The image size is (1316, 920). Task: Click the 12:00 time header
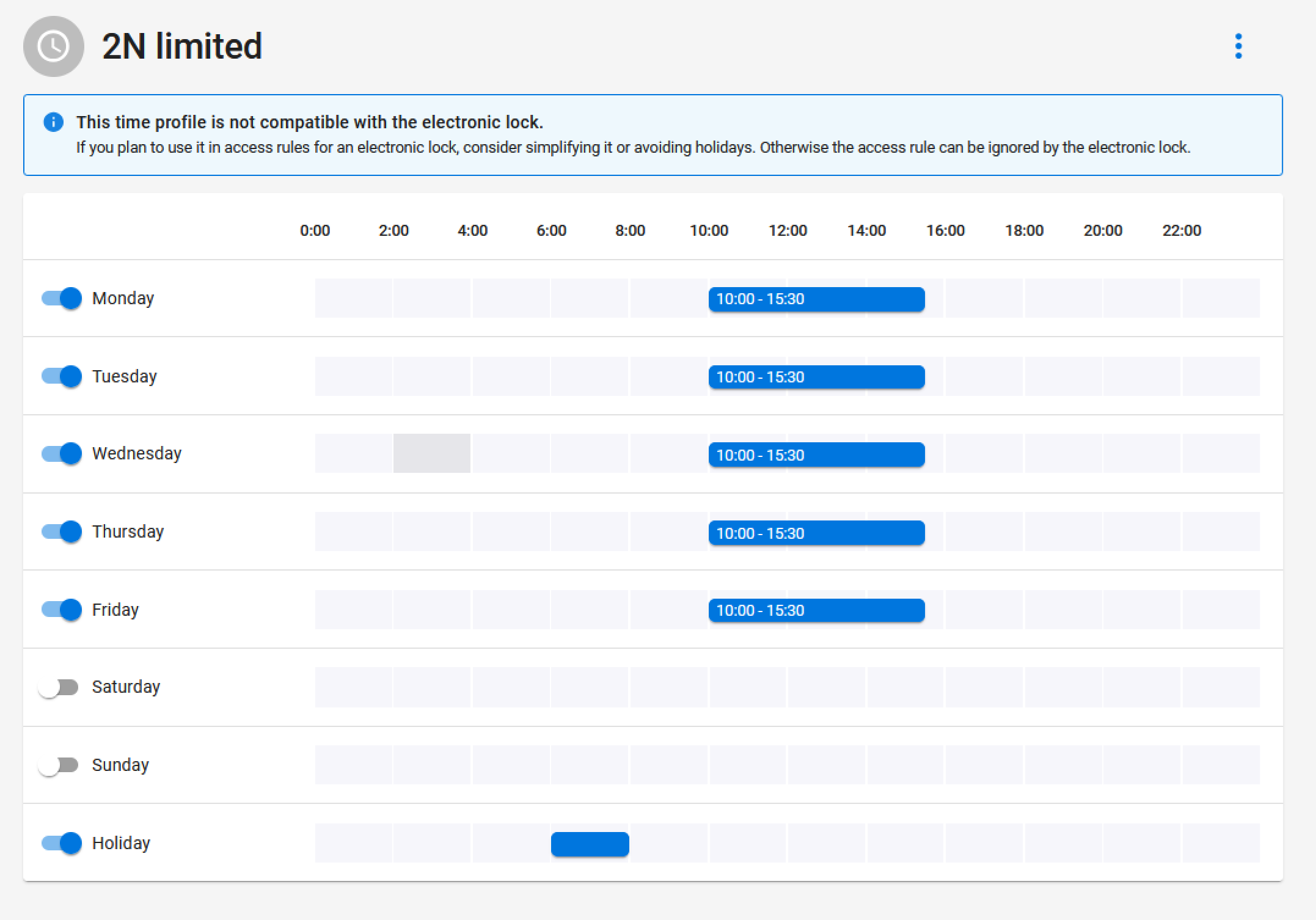point(788,230)
